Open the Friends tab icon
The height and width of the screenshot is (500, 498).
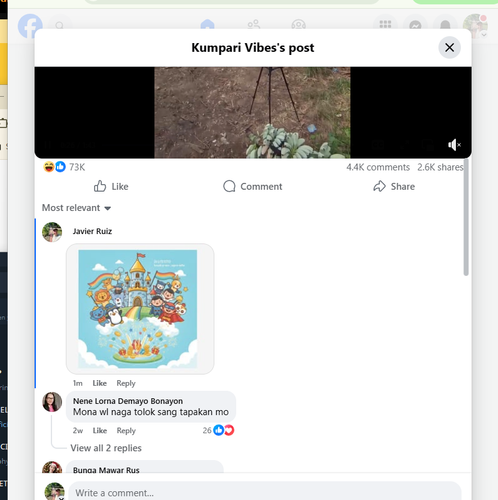pos(254,25)
